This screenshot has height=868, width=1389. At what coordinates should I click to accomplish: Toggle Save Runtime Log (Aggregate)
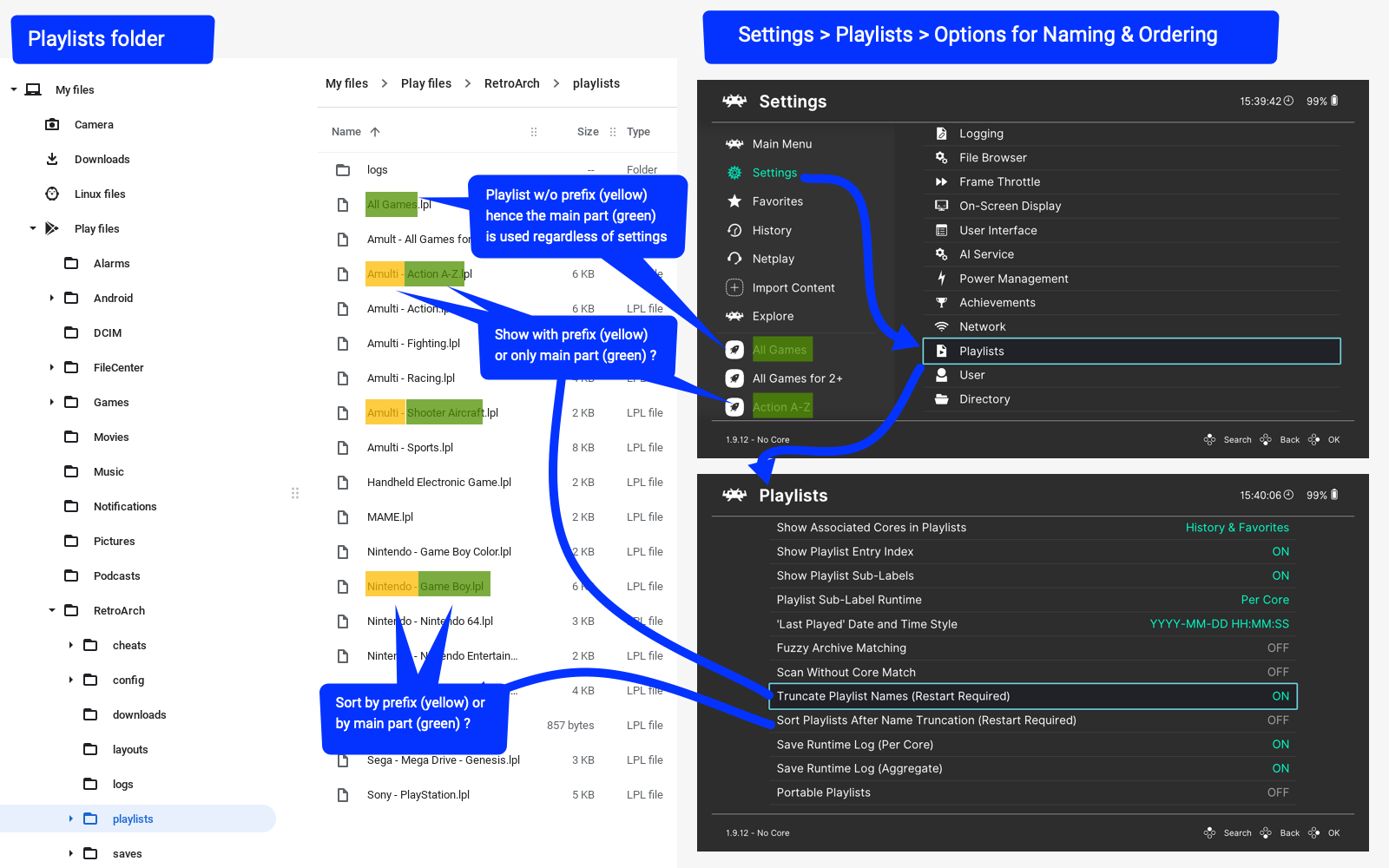[x=1033, y=768]
